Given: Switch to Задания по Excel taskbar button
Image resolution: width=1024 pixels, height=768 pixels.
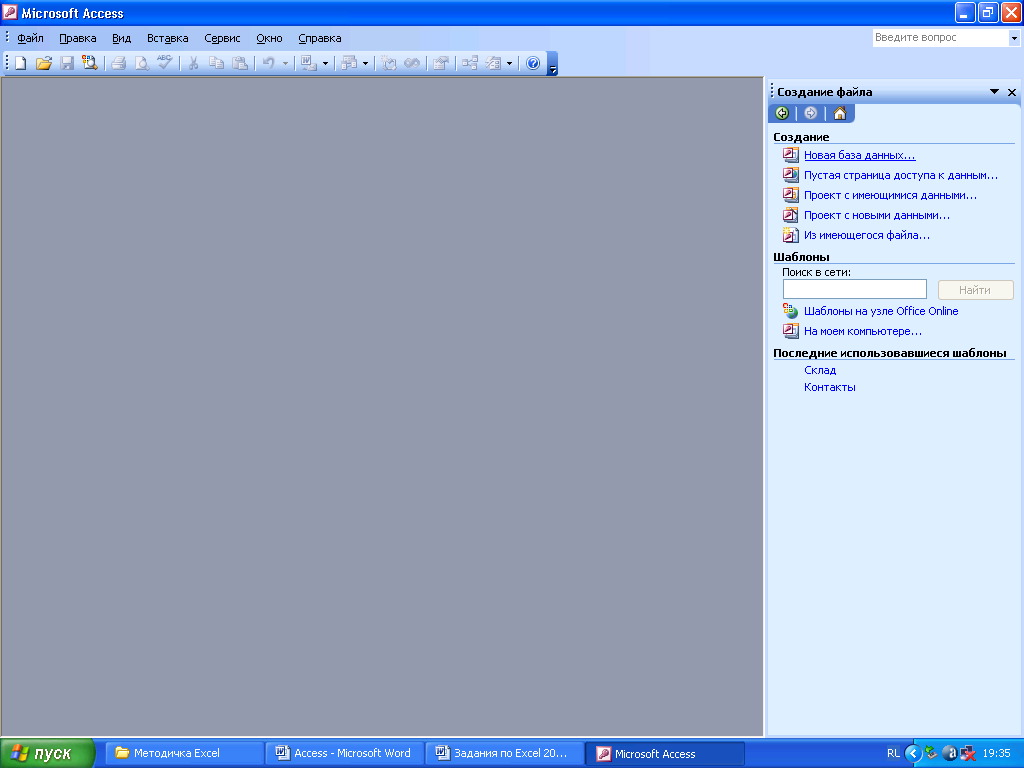Looking at the screenshot, I should pos(505,753).
